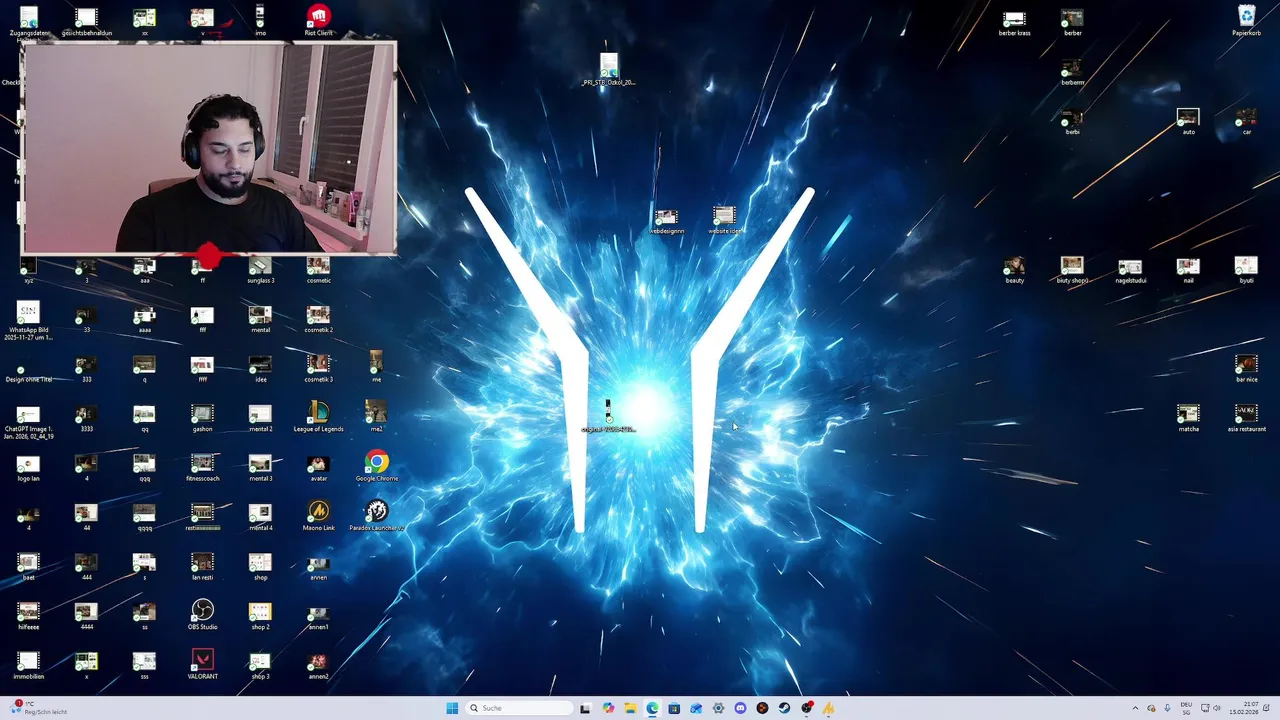Select the 'sunglass 3' desktop file
This screenshot has width=1280, height=720.
260,270
